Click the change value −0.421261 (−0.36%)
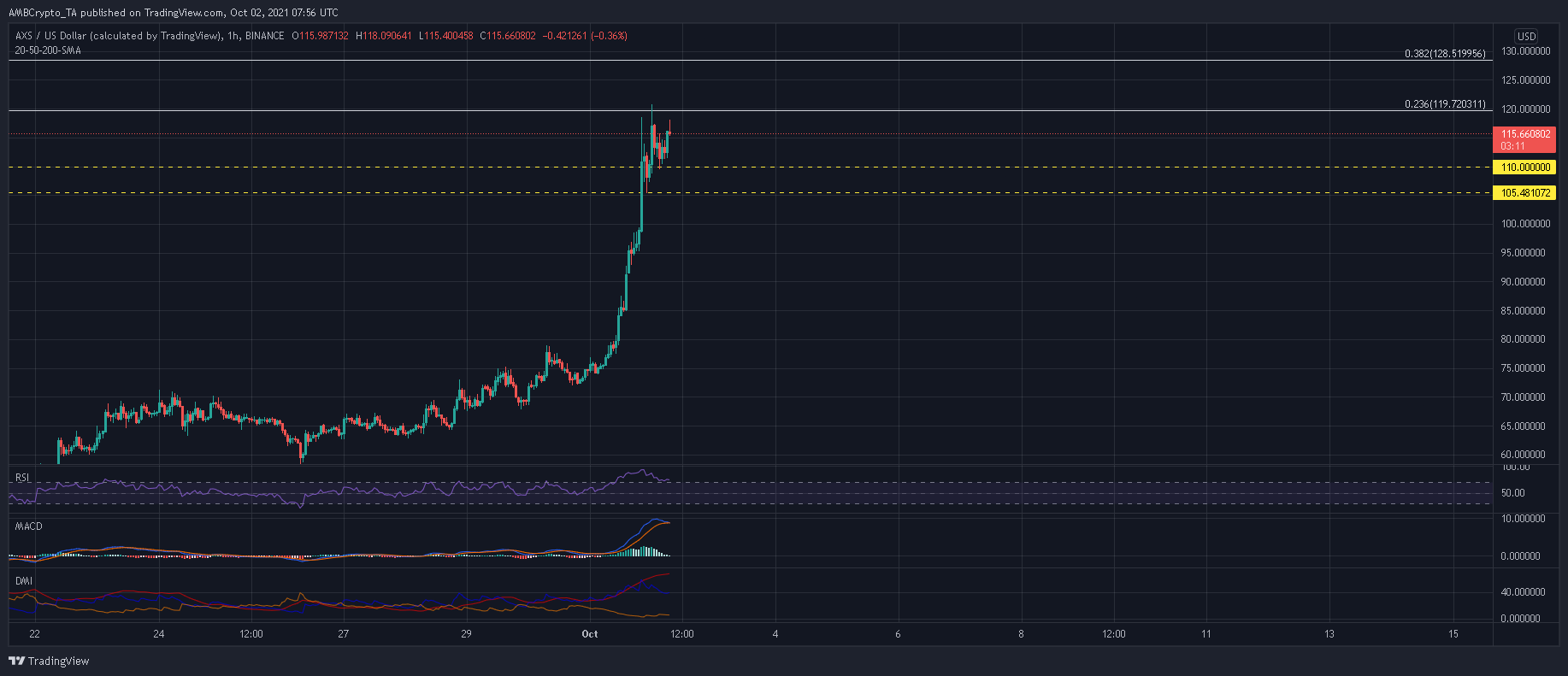The image size is (1568, 676). 586,36
